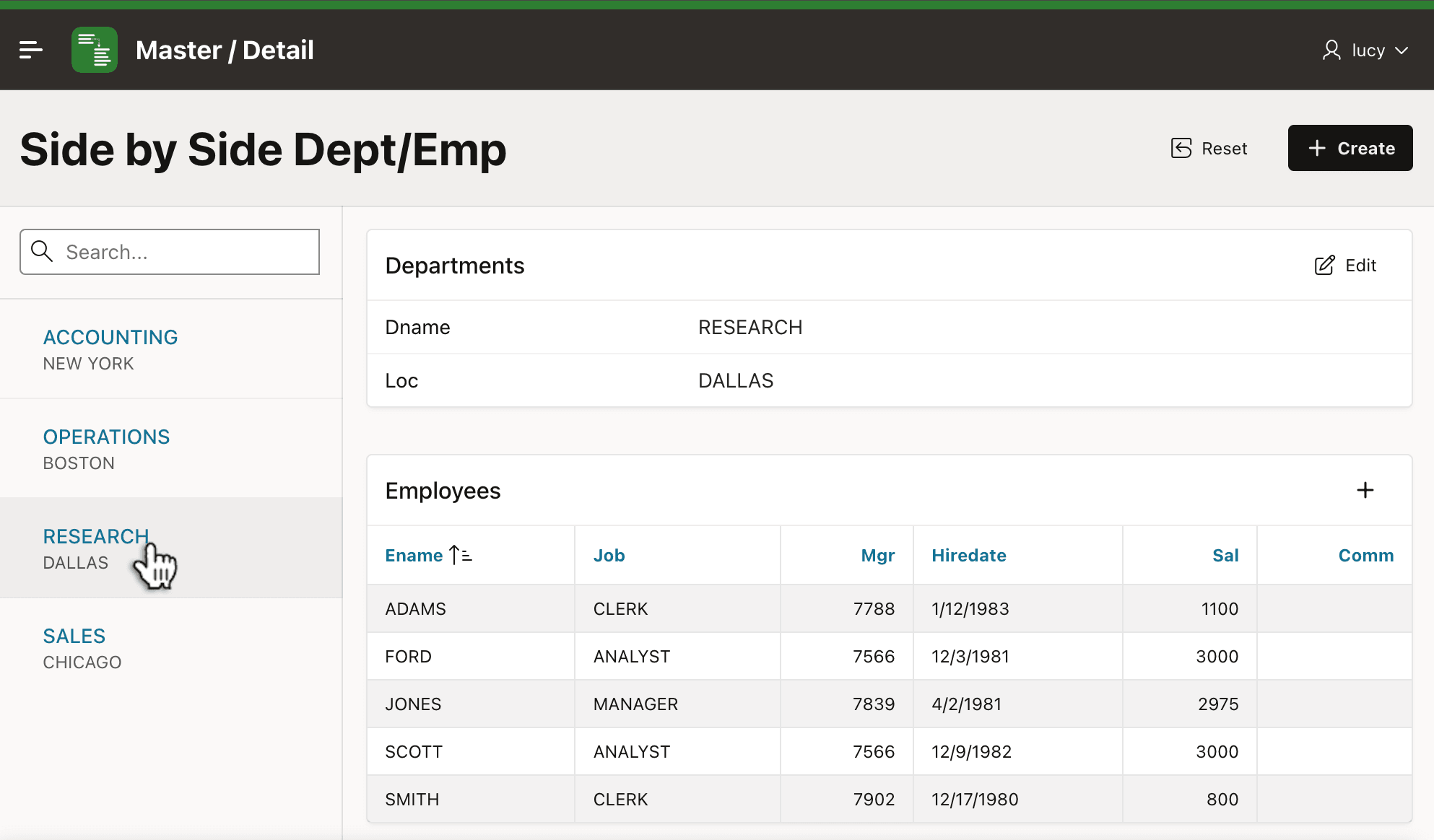Click the 2975 salary value
The height and width of the screenshot is (840, 1434).
pyautogui.click(x=1218, y=704)
